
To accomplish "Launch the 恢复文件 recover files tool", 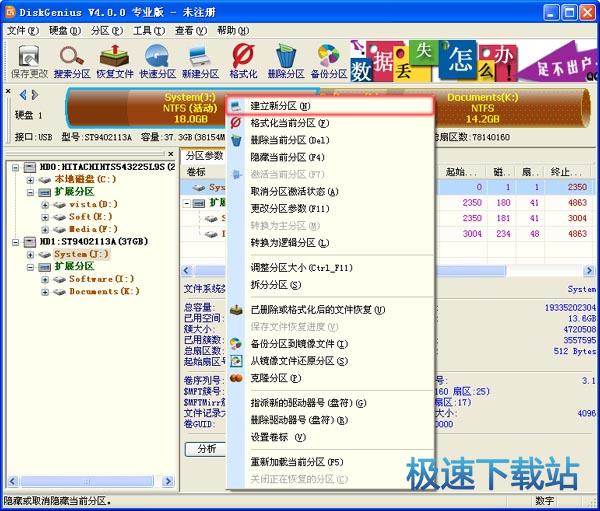I will tap(114, 61).
